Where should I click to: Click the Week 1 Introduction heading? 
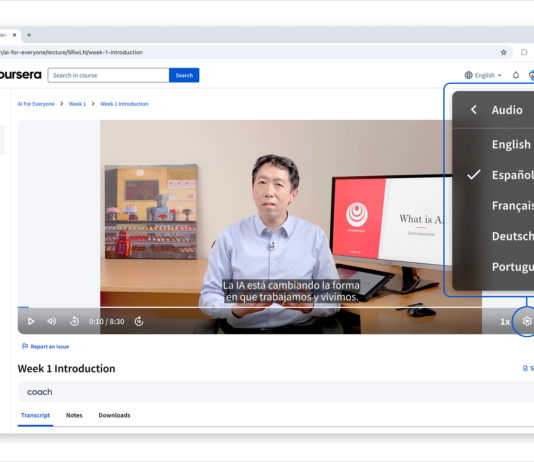coord(66,369)
